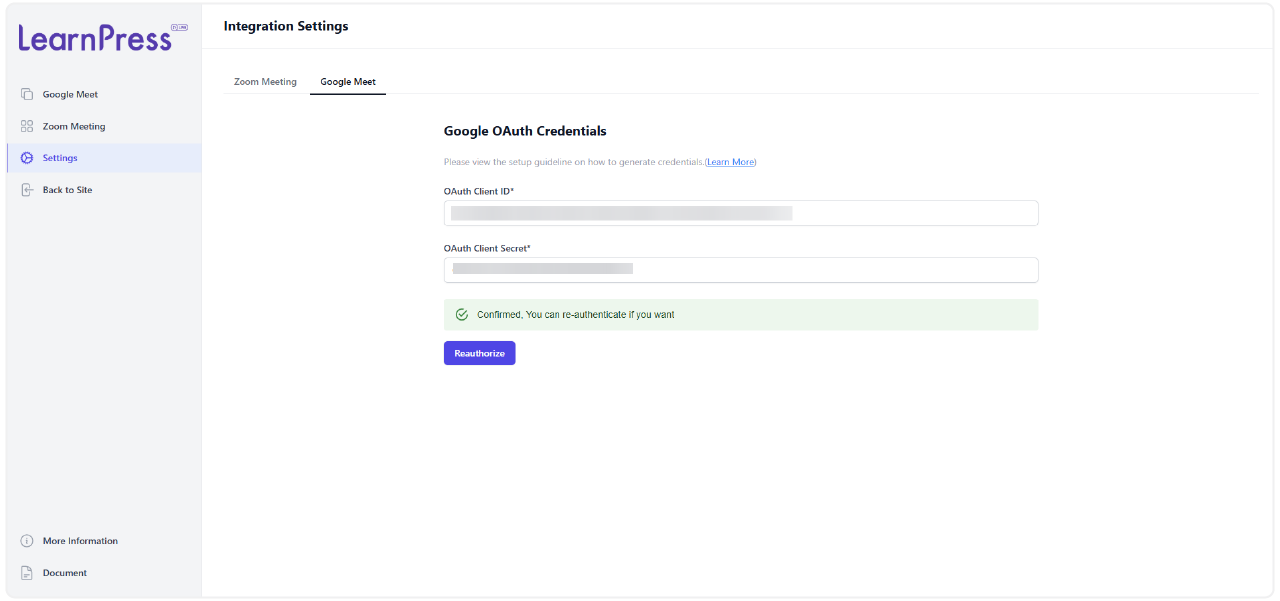Click the Integration Settings title
This screenshot has width=1280, height=601.
[x=286, y=26]
